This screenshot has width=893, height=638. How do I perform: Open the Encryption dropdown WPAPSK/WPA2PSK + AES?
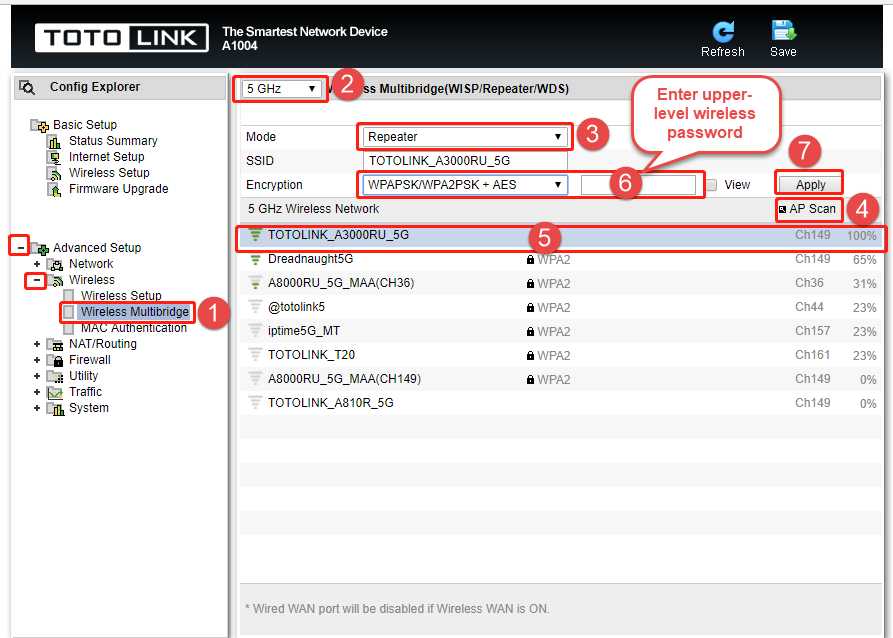click(465, 185)
